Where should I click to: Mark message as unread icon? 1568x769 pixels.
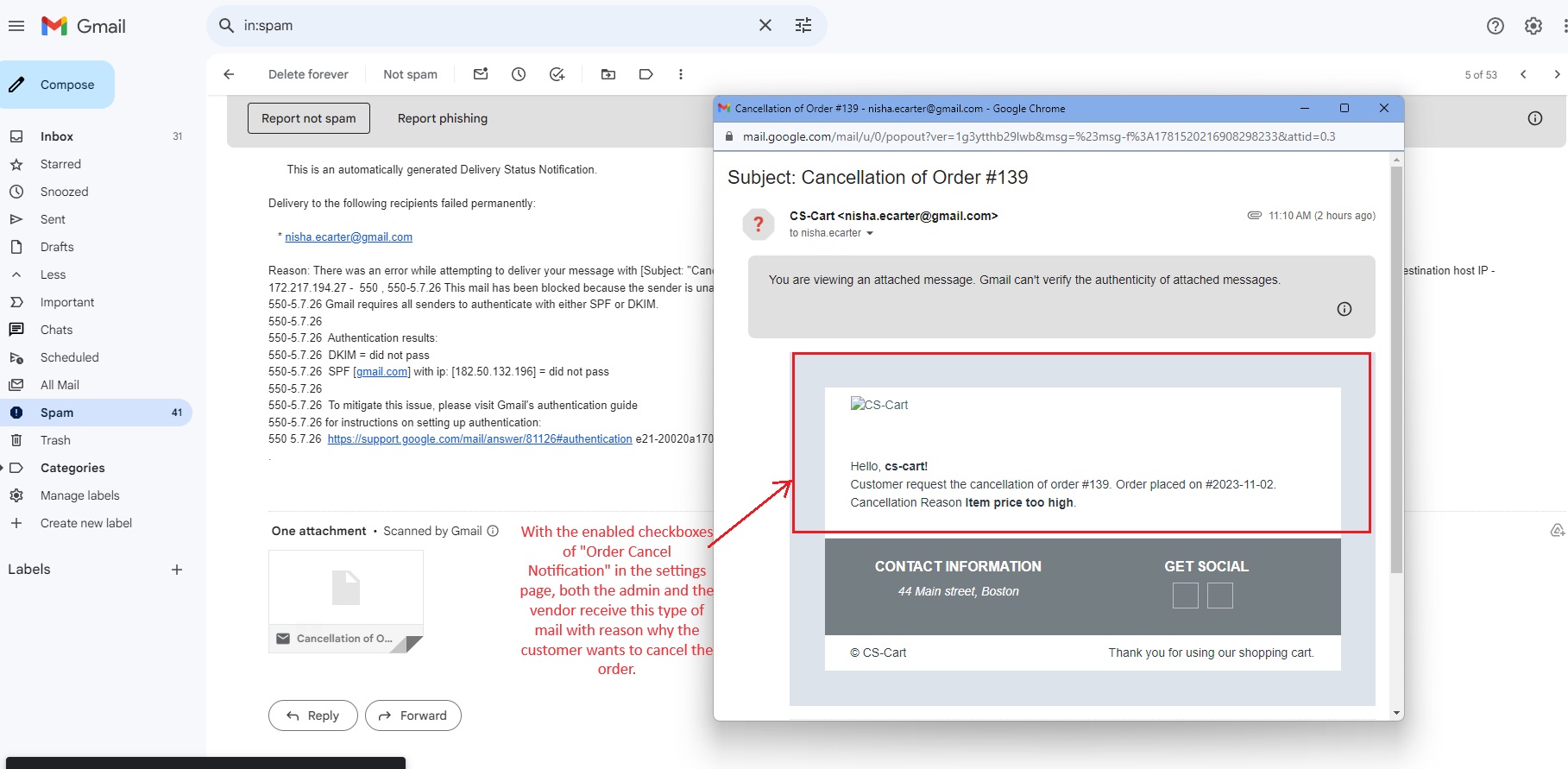[x=481, y=74]
